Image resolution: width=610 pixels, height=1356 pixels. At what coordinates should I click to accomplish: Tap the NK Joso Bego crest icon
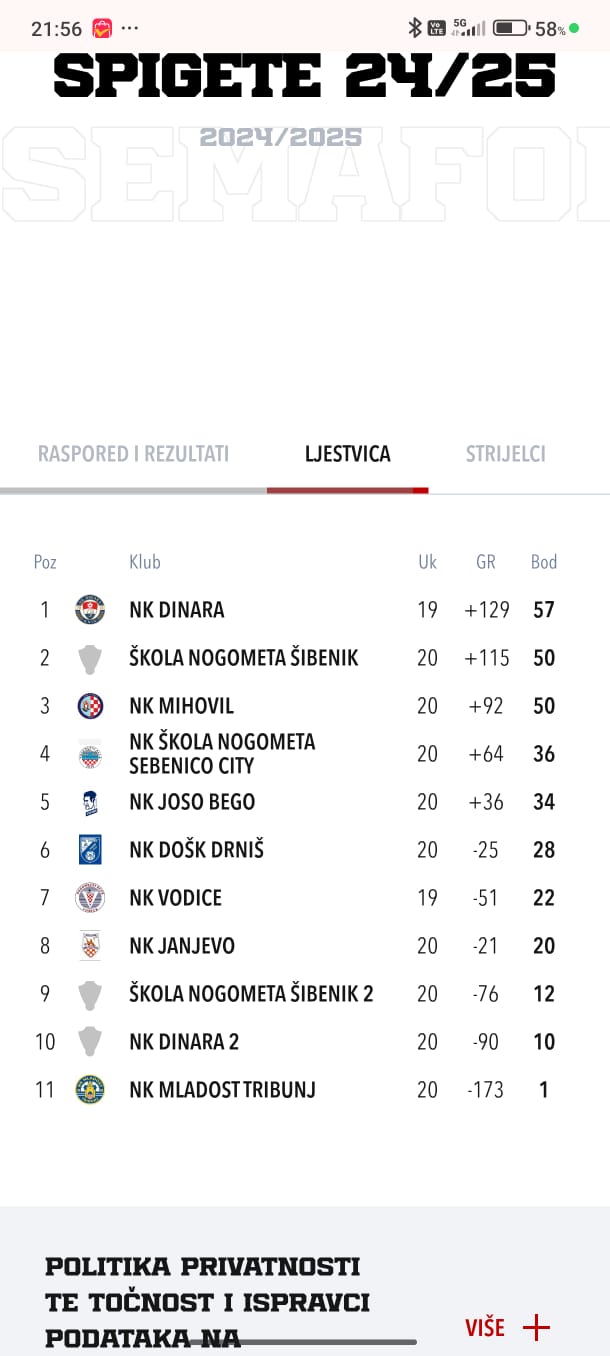90,802
